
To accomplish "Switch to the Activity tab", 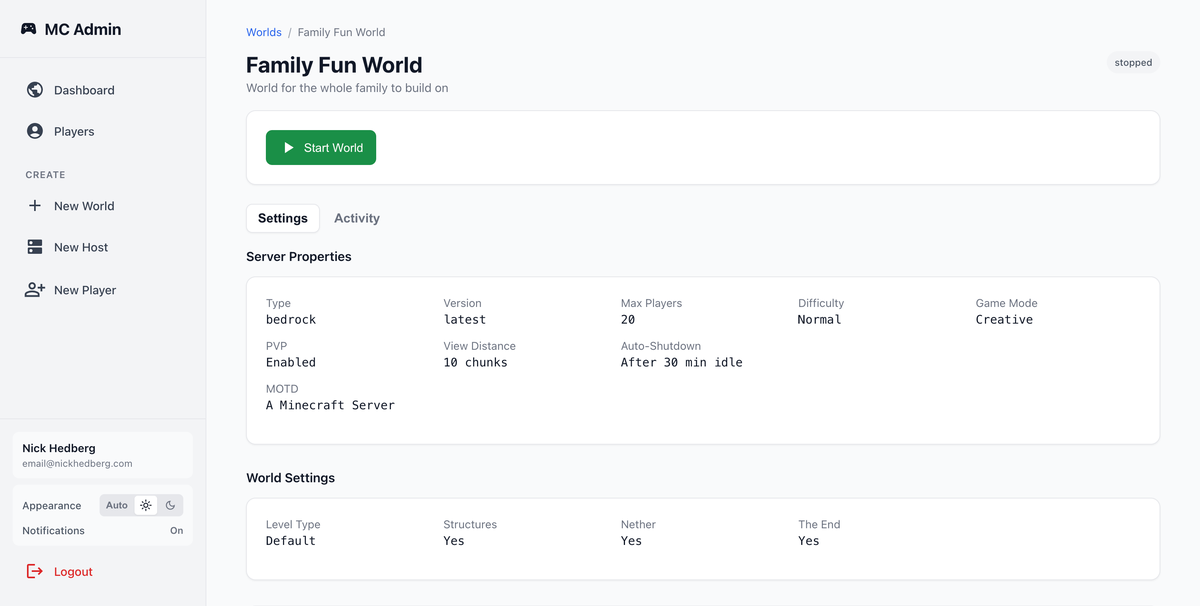I will click(356, 218).
